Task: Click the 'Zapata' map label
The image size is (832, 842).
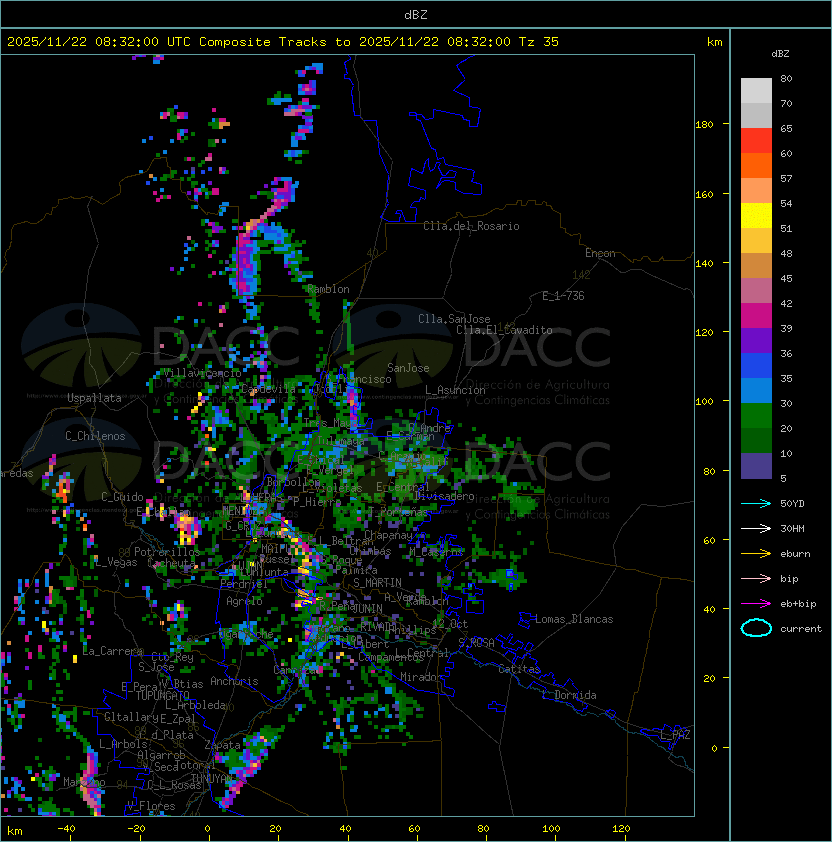Action: point(222,745)
